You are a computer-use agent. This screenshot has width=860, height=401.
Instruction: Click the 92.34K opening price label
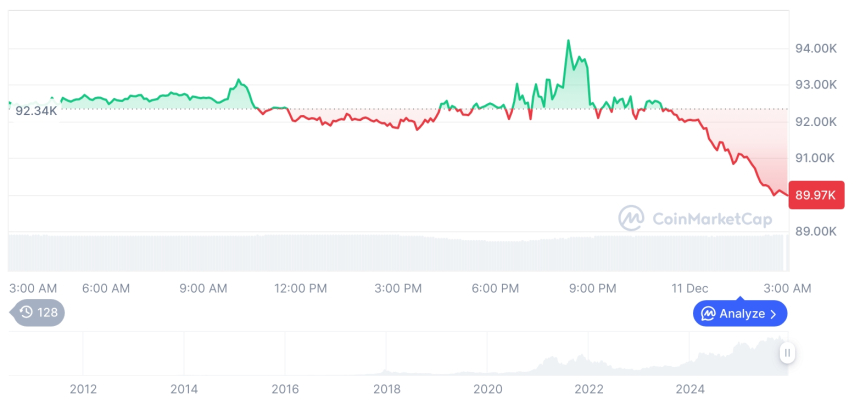pyautogui.click(x=36, y=111)
